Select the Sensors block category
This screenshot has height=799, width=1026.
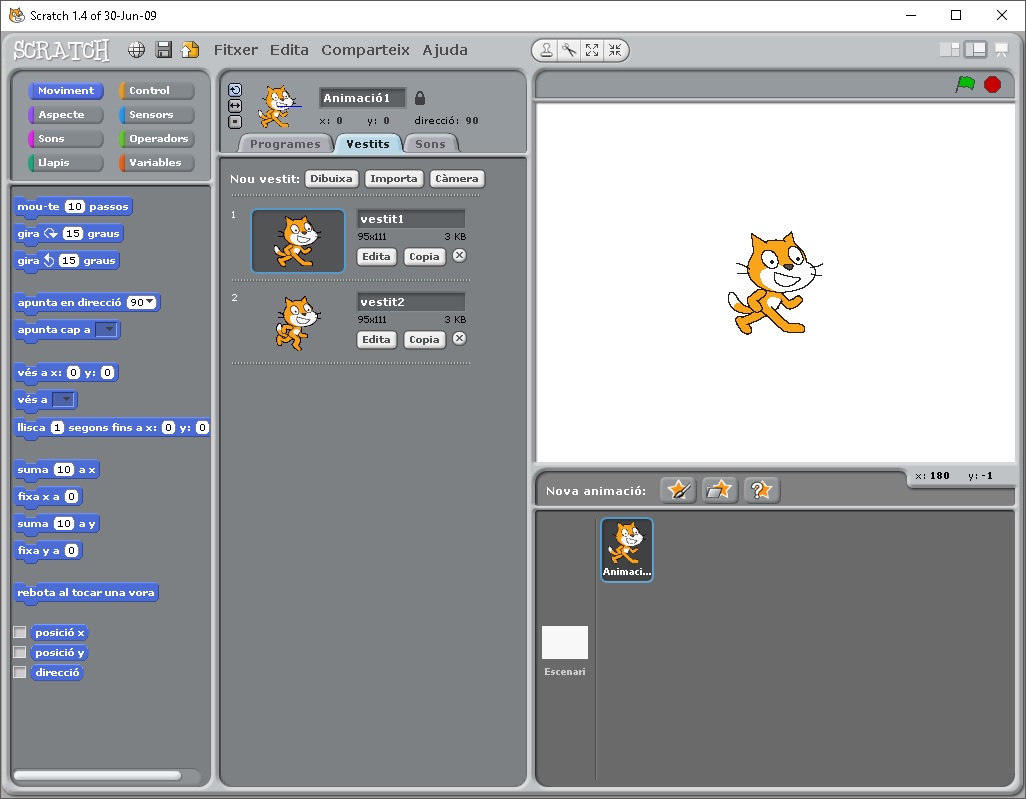156,115
